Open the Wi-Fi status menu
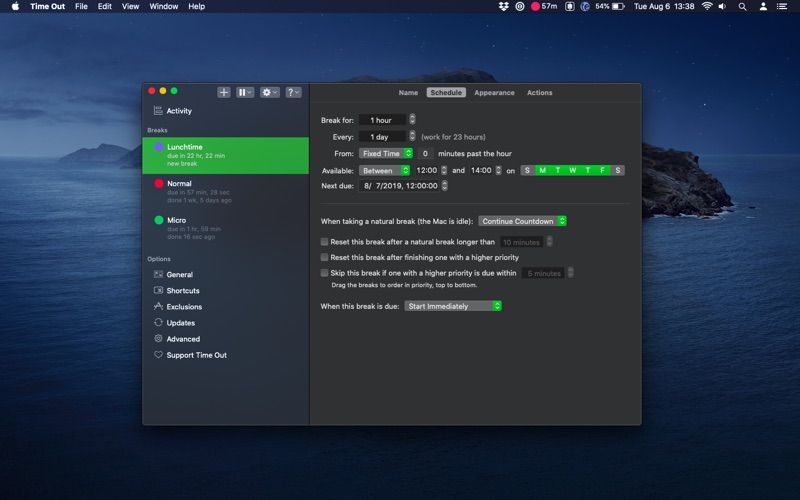Image resolution: width=800 pixels, height=500 pixels. [x=707, y=7]
